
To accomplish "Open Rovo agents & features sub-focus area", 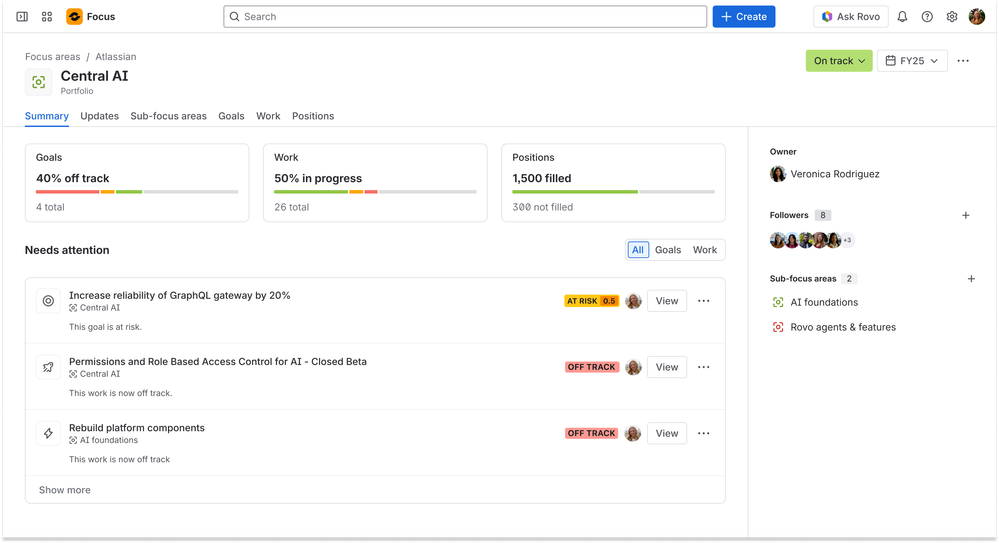I will coord(843,327).
